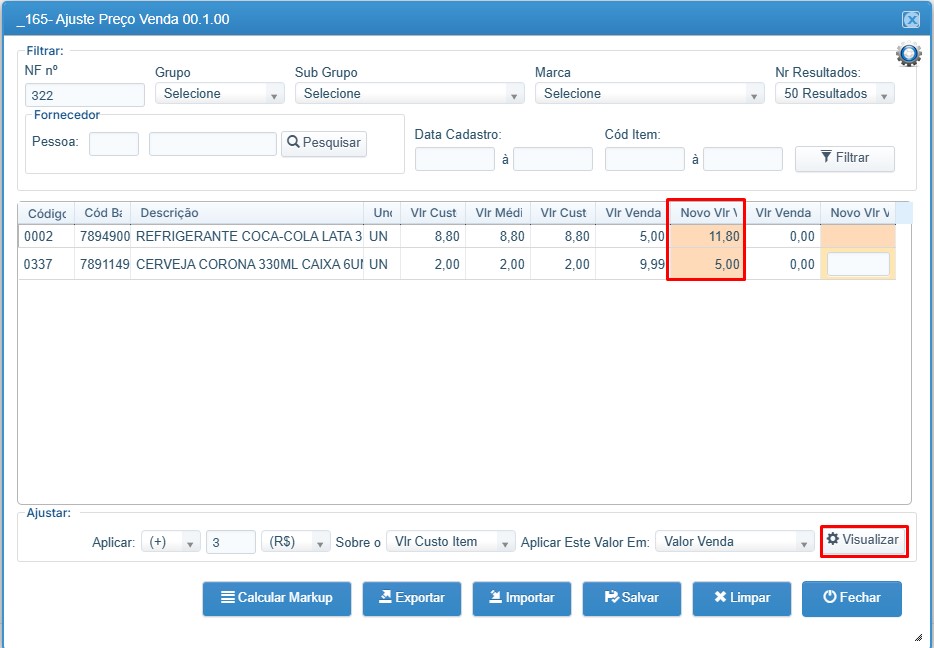Open the Aplicar (+) operator dropdown
934x648 pixels.
coord(170,542)
